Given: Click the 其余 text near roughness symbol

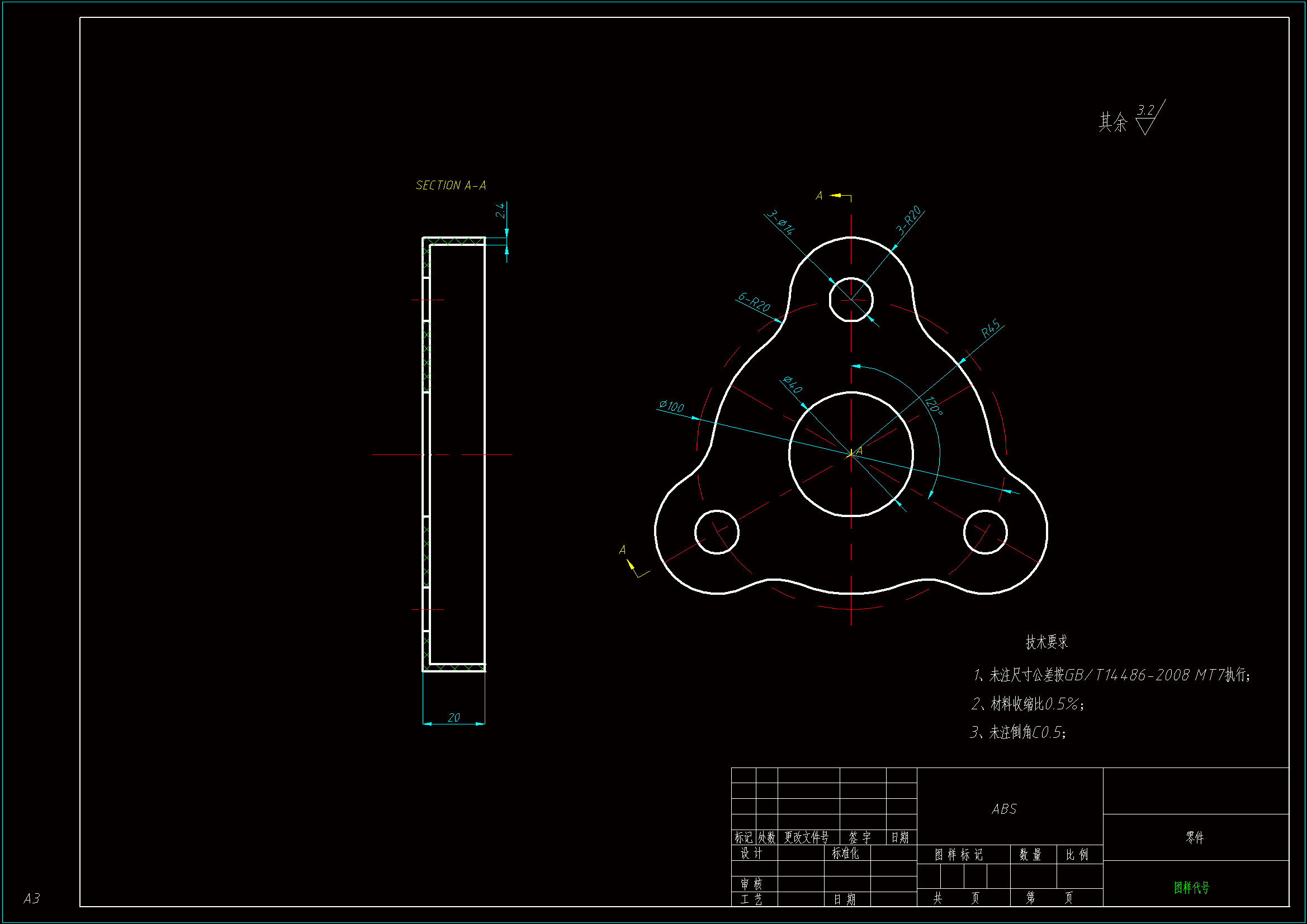Looking at the screenshot, I should pyautogui.click(x=1112, y=122).
